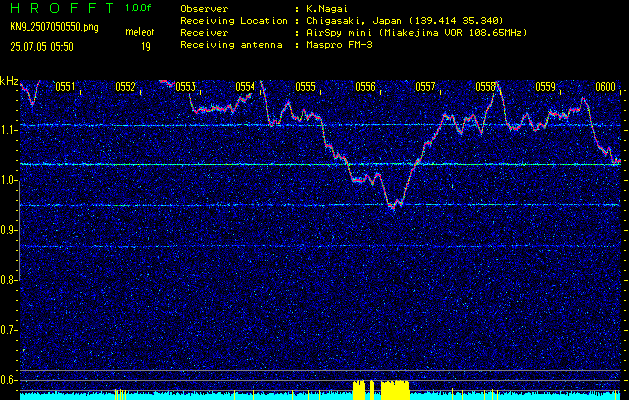Click the 0600 time marker
Screen dimensions: 629x400
tap(605, 86)
